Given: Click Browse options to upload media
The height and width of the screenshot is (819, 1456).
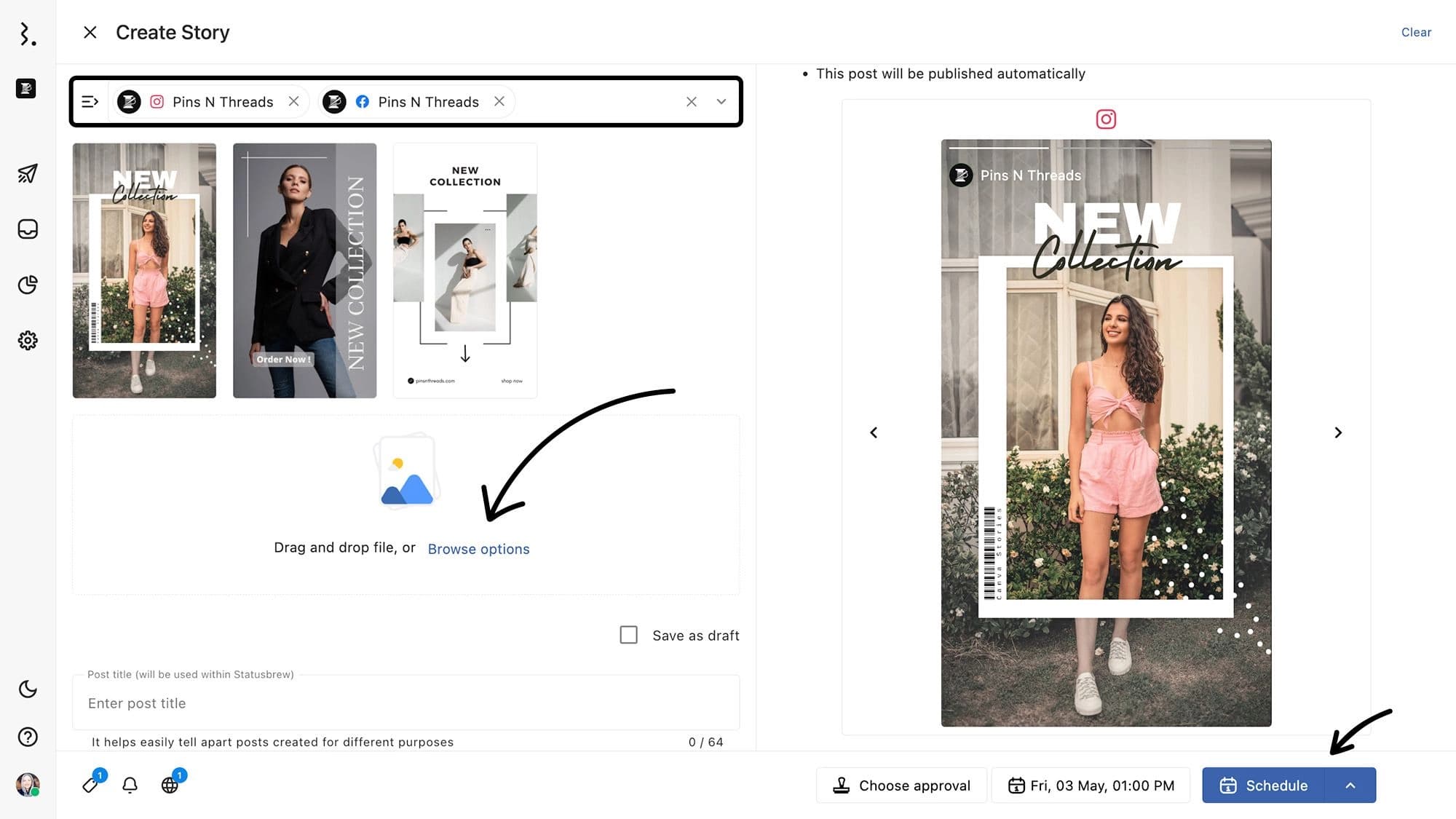Looking at the screenshot, I should pos(479,548).
